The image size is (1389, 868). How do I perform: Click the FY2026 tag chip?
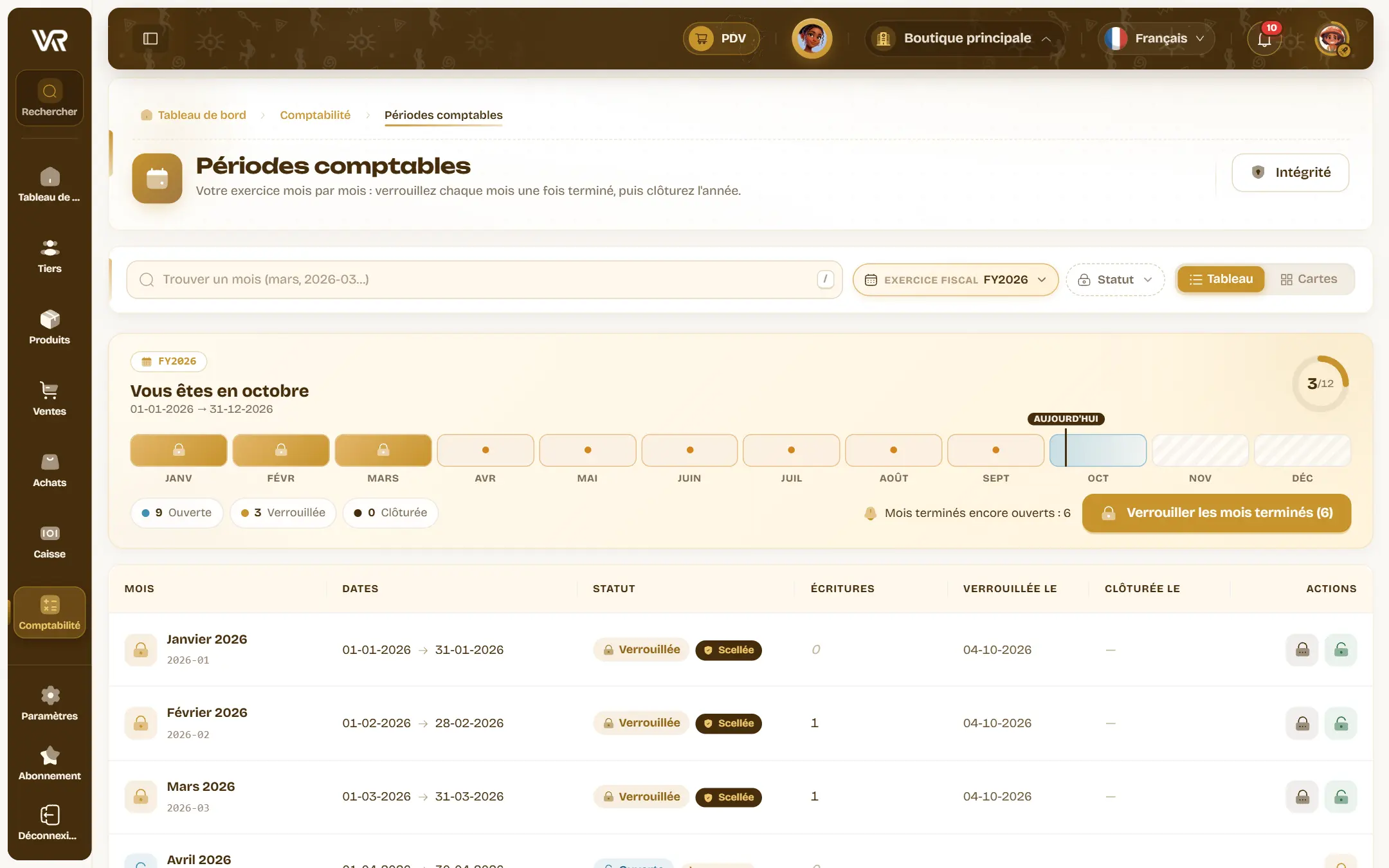click(168, 361)
